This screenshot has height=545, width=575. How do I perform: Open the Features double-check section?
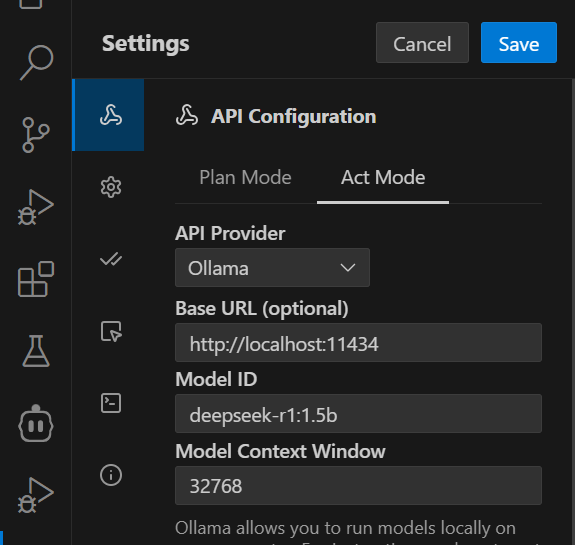(111, 259)
